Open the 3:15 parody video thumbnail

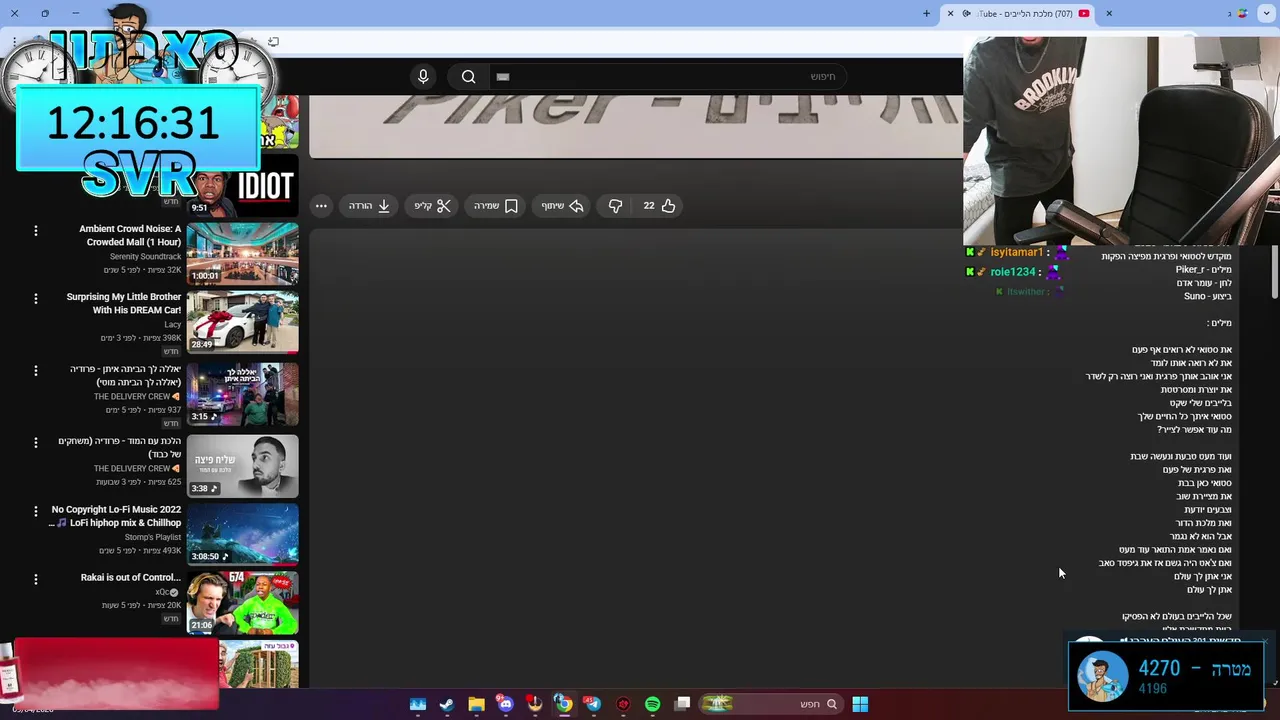[x=242, y=394]
